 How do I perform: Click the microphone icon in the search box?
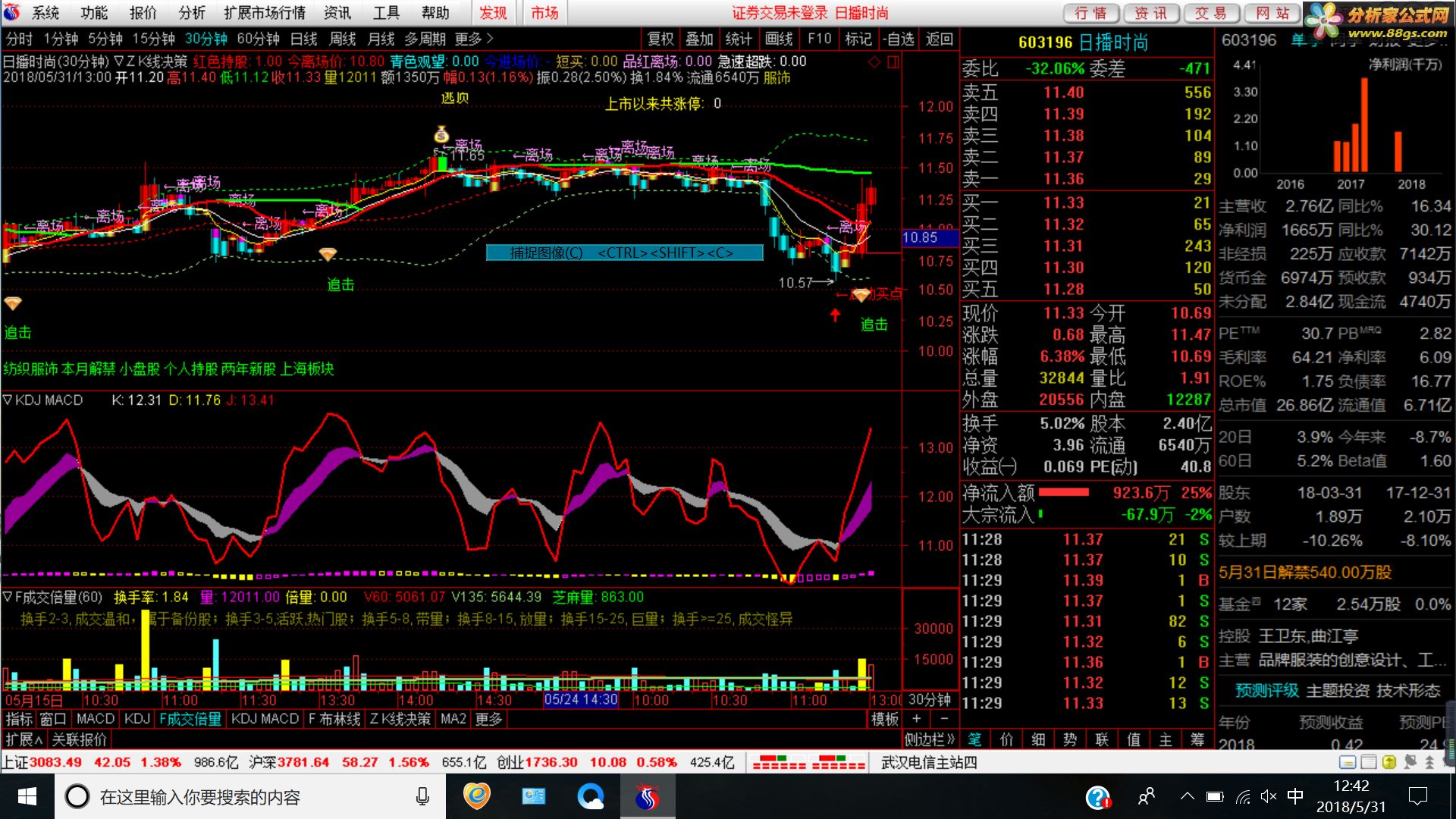pos(422,796)
